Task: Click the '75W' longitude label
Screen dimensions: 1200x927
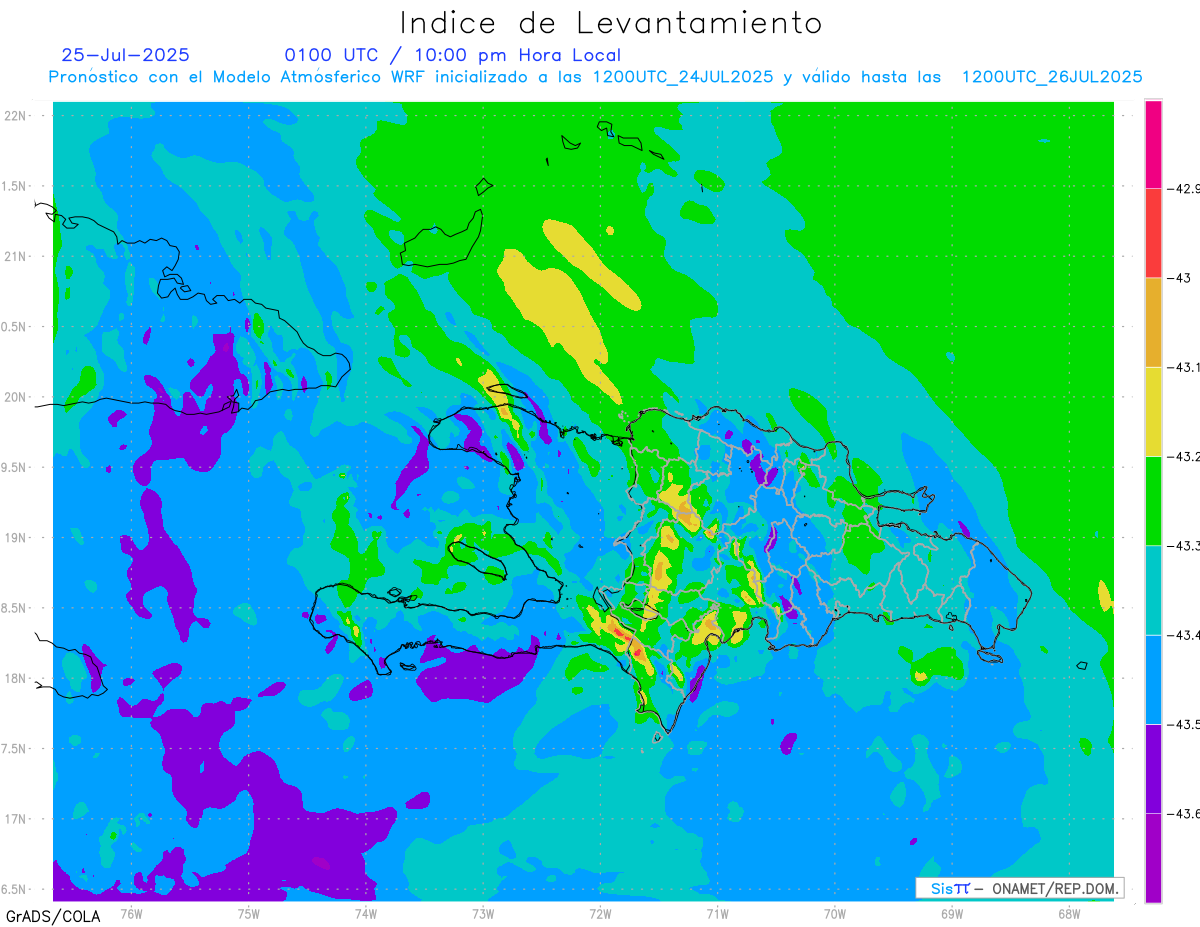Action: (x=248, y=913)
